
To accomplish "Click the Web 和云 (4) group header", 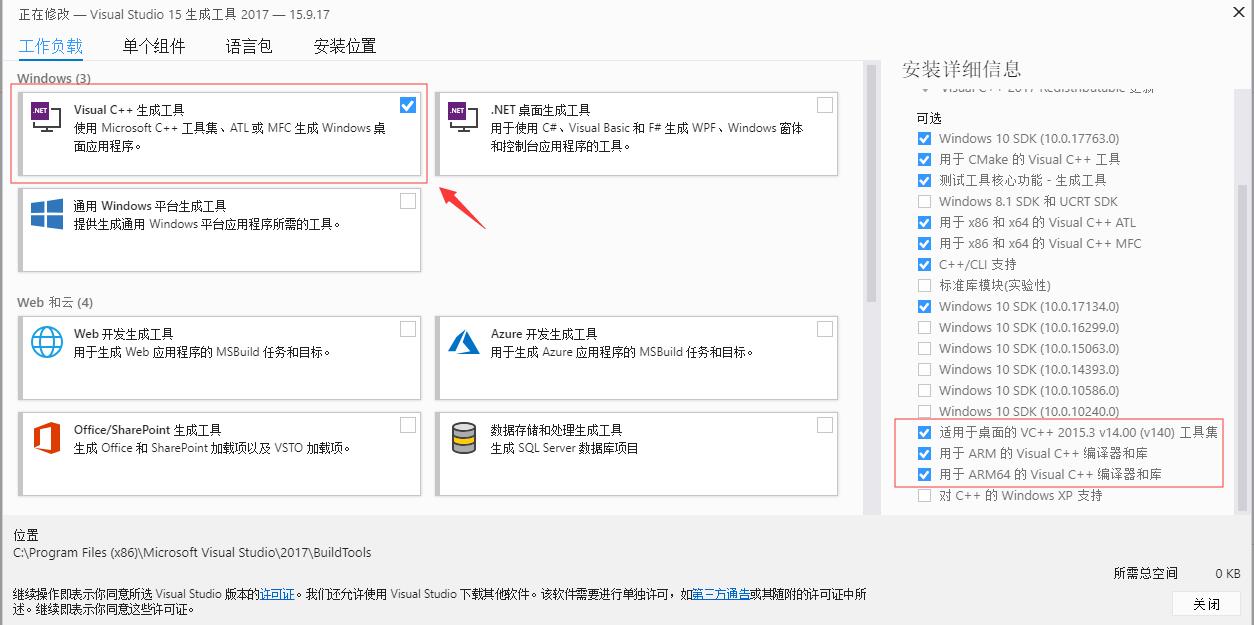I will pos(55,302).
